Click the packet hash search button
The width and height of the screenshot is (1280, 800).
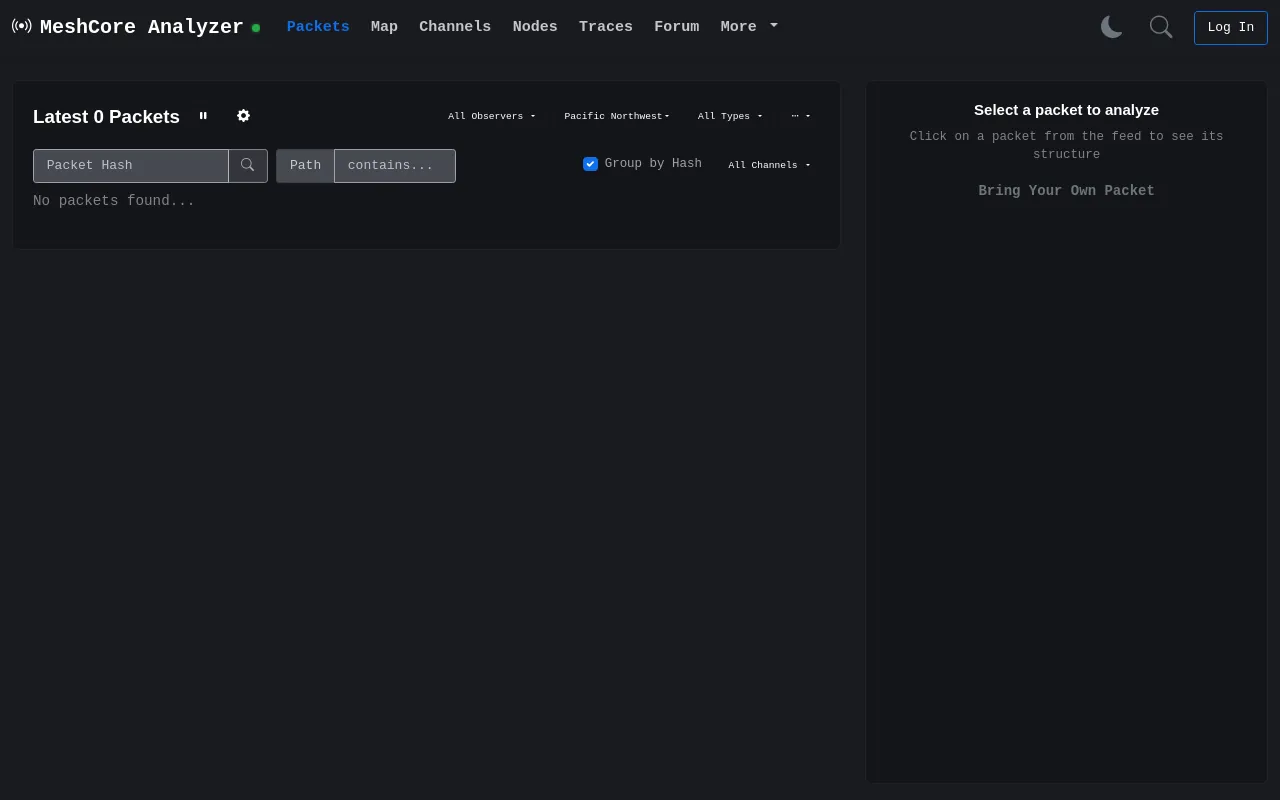248,166
